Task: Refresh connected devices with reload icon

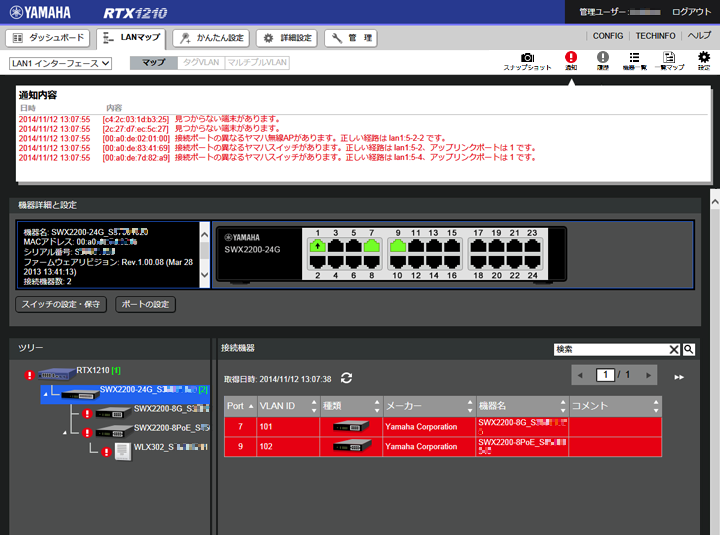Action: (x=347, y=378)
